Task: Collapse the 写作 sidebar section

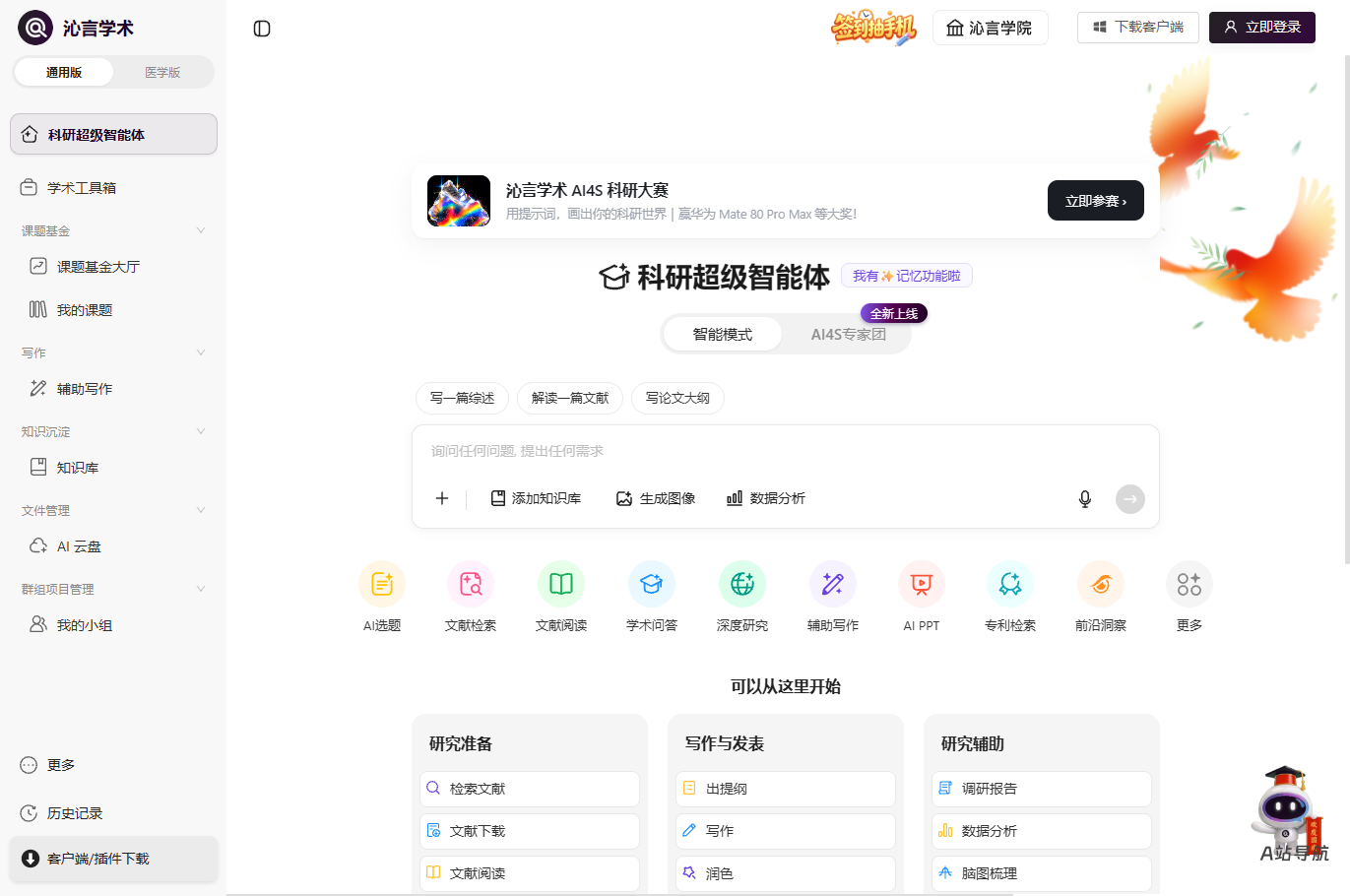Action: (201, 352)
